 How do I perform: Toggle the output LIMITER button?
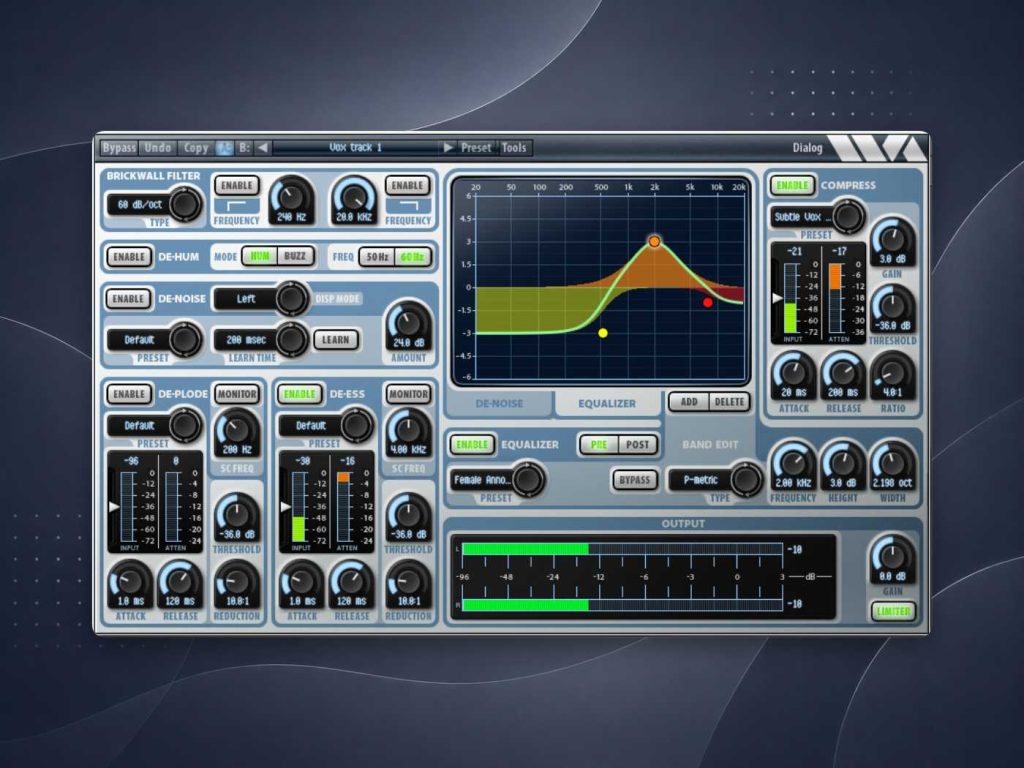[893, 611]
